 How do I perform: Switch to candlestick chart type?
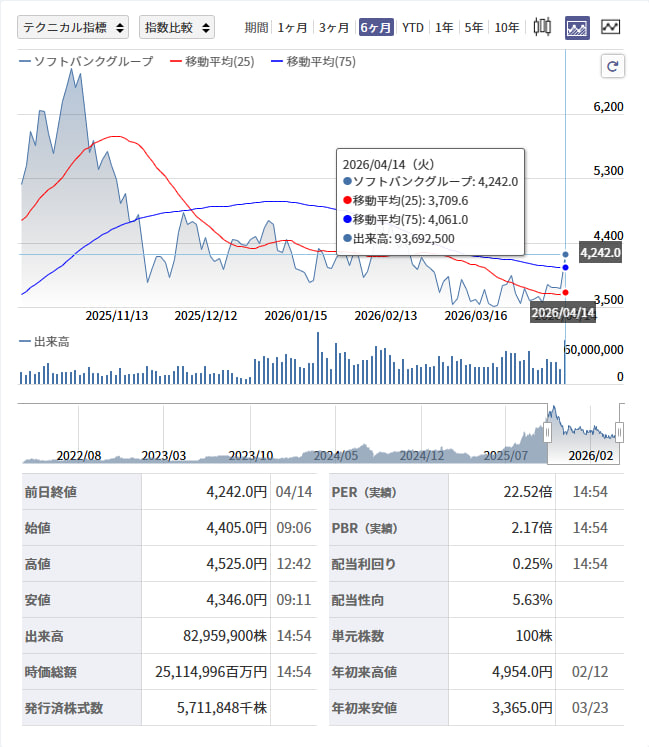coord(542,27)
